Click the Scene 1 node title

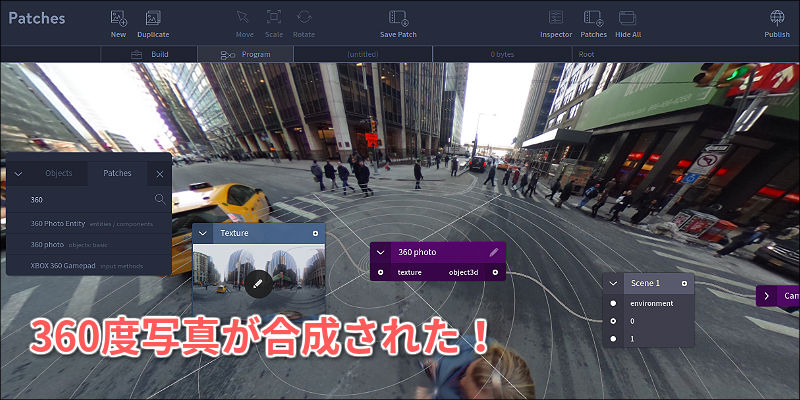[645, 283]
